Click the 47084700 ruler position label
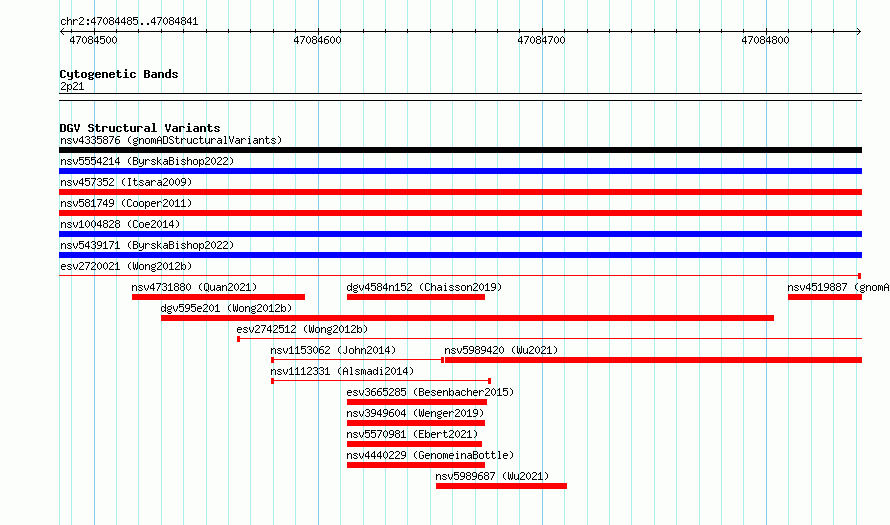The image size is (890, 525). [541, 40]
